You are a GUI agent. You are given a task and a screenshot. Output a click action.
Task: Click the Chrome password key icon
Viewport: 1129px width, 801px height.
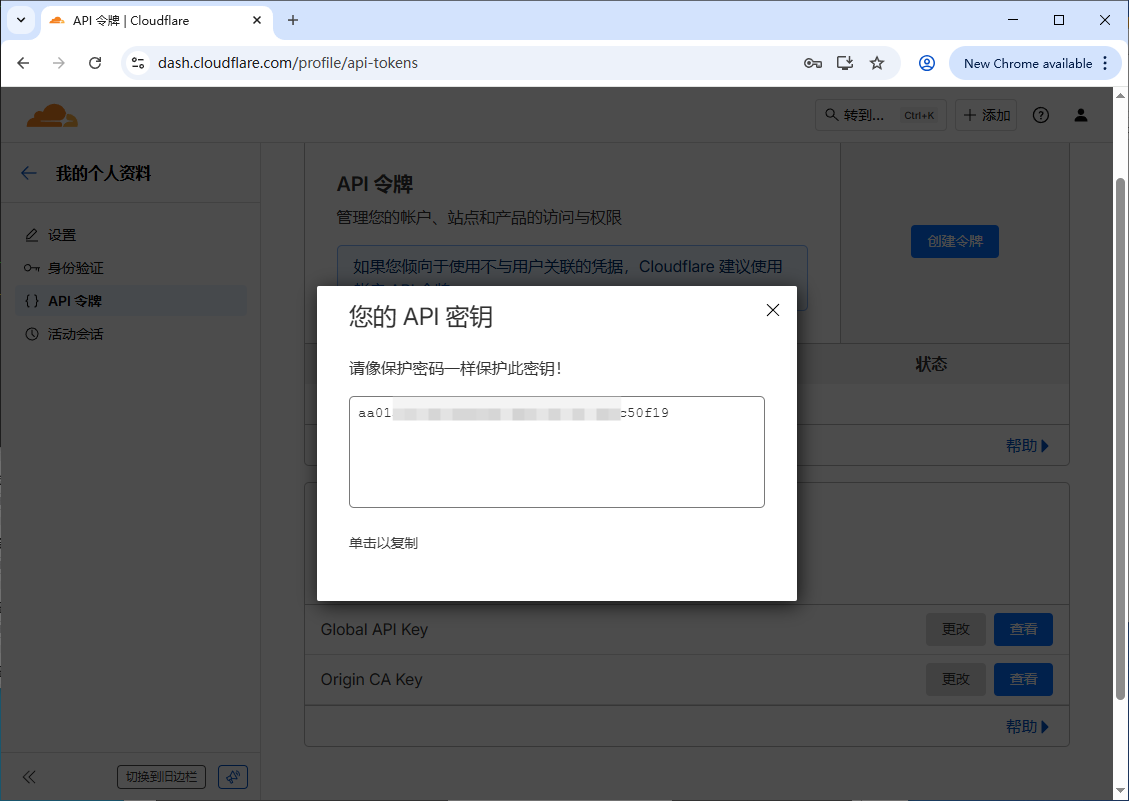813,63
